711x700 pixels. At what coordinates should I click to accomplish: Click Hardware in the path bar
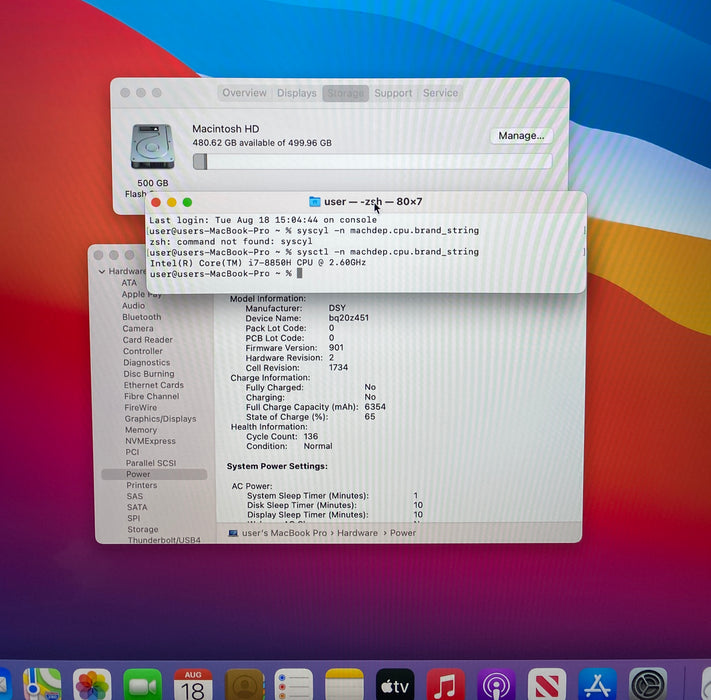point(357,533)
